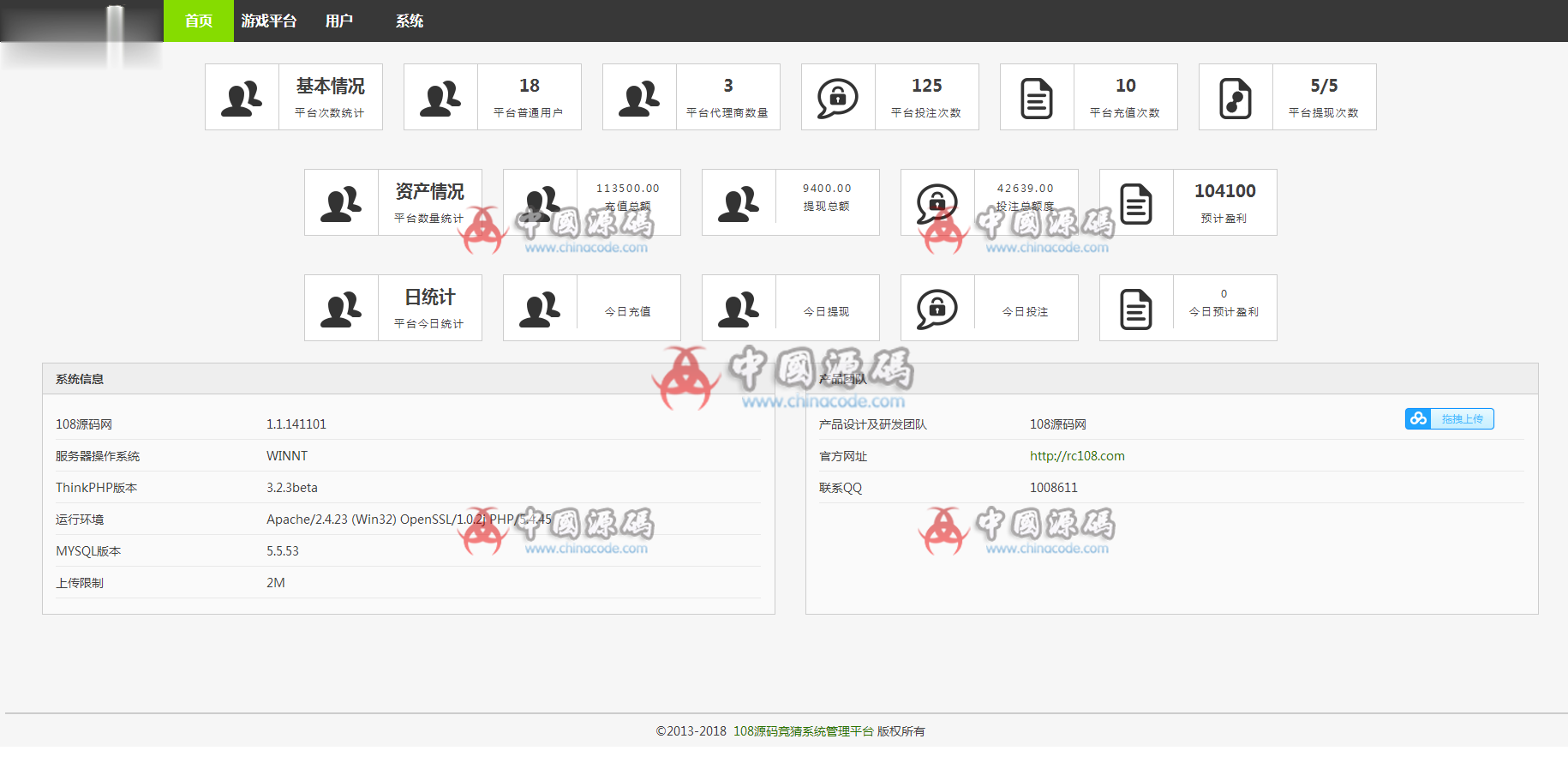1568x781 pixels.
Task: Select the 产品设计及研发团队 label
Action: pyautogui.click(x=873, y=424)
